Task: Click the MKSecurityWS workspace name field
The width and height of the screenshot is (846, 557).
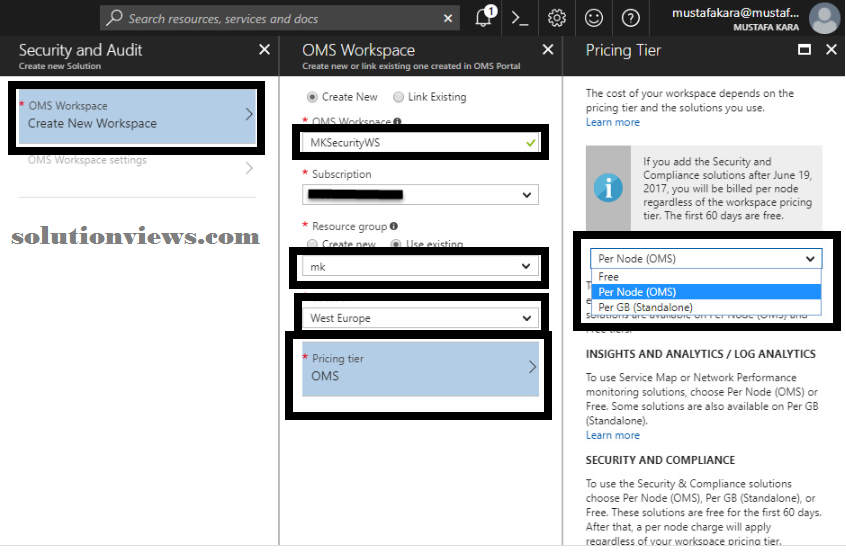Action: 420,142
